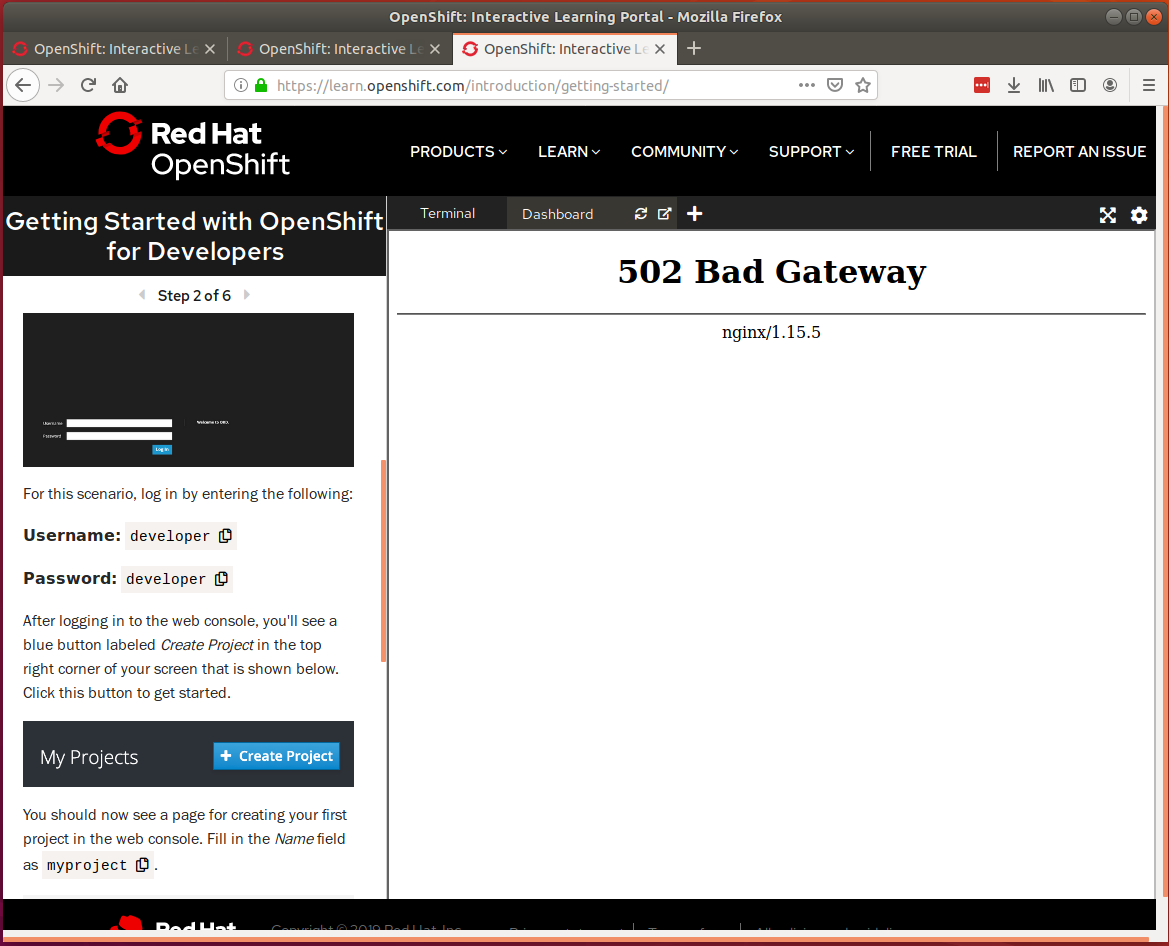Copy the password value using its copy icon

point(221,578)
